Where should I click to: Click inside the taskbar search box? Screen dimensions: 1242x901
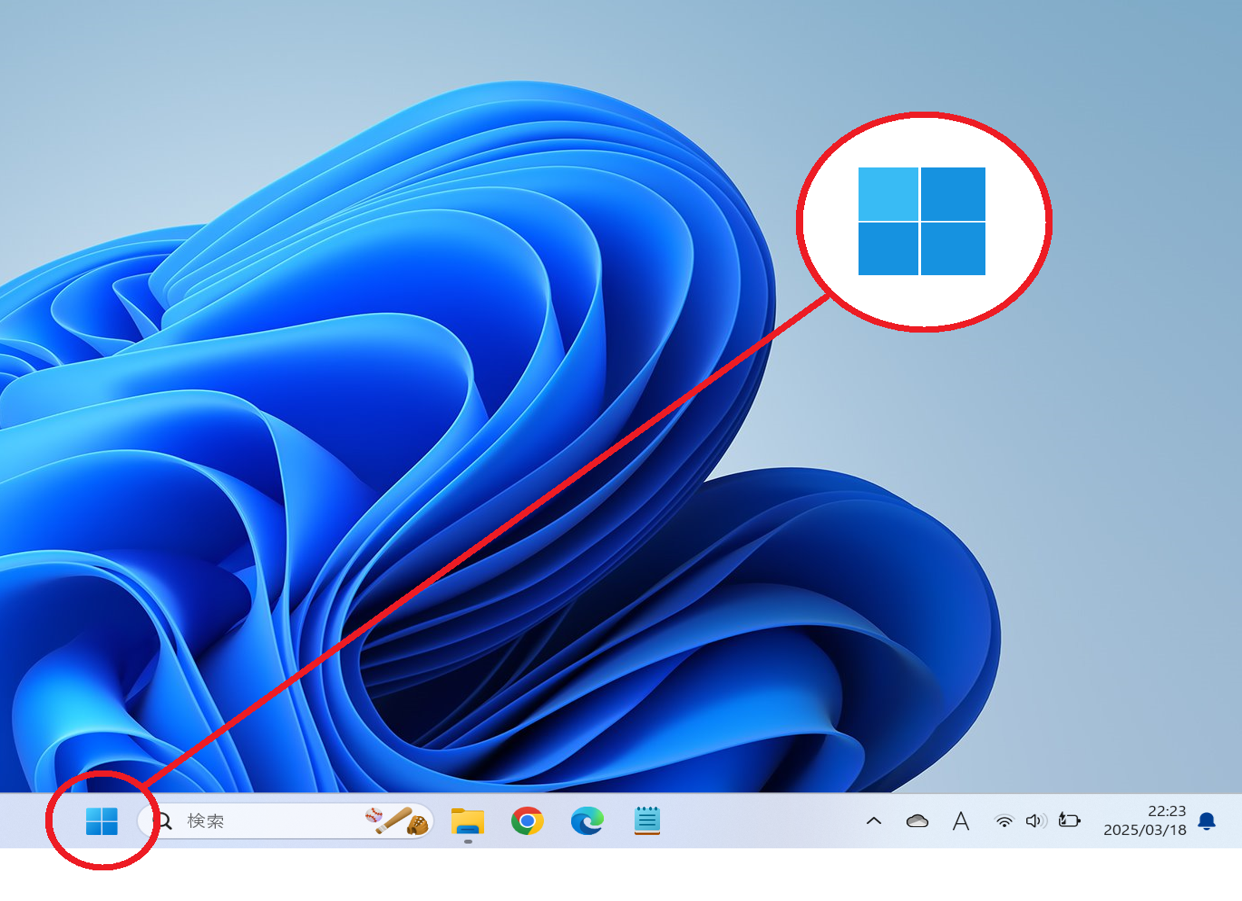click(x=260, y=820)
